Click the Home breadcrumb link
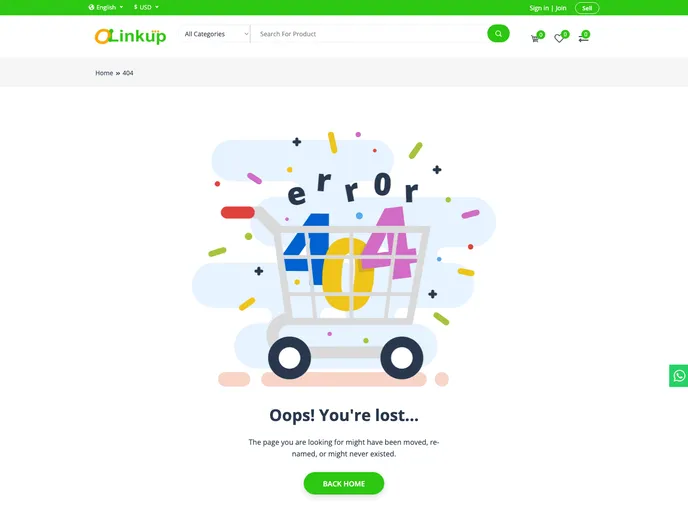688x512 pixels. [x=104, y=73]
